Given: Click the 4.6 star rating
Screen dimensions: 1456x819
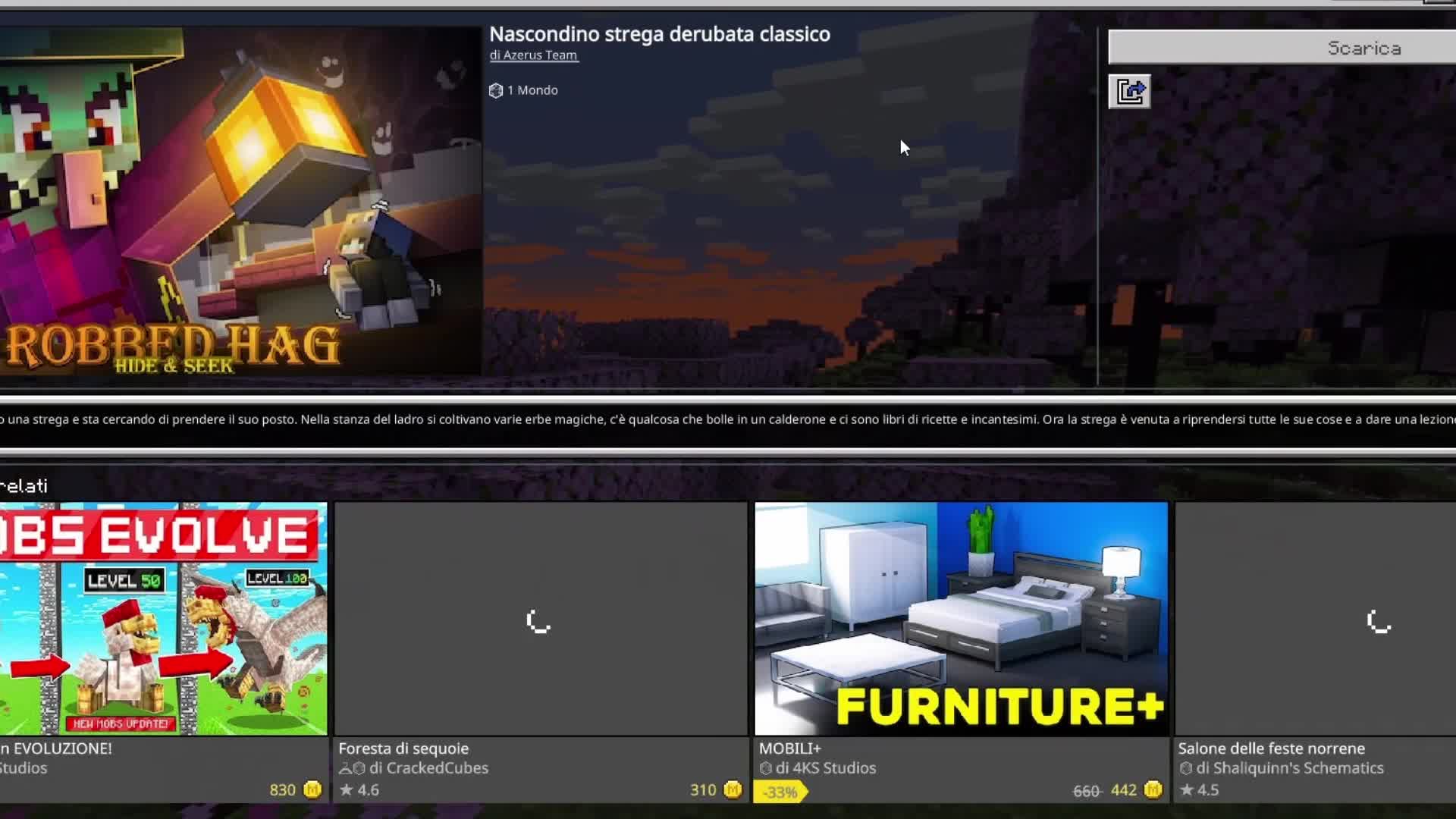Looking at the screenshot, I should click(x=359, y=790).
